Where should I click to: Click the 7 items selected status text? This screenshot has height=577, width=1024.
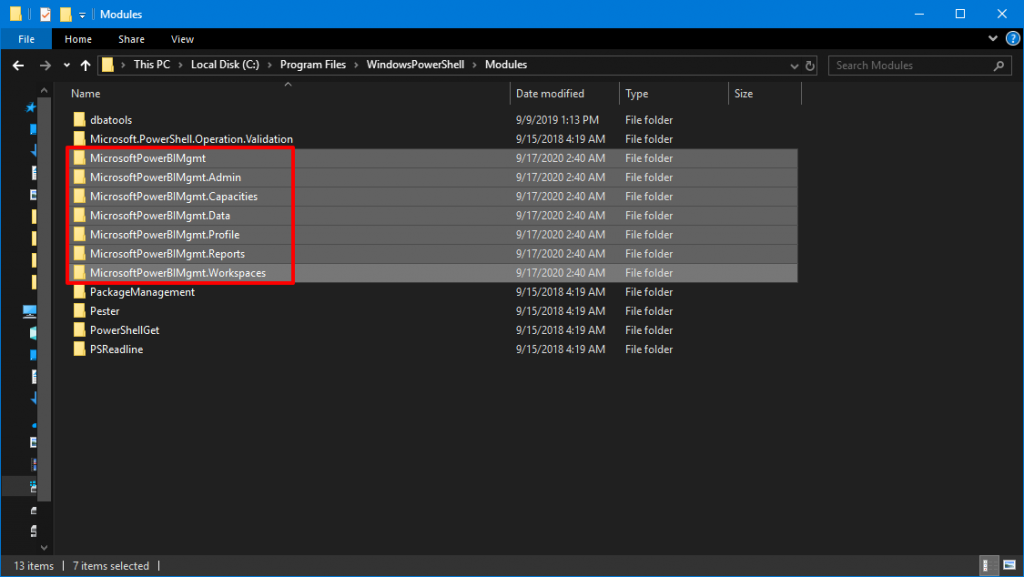point(110,566)
